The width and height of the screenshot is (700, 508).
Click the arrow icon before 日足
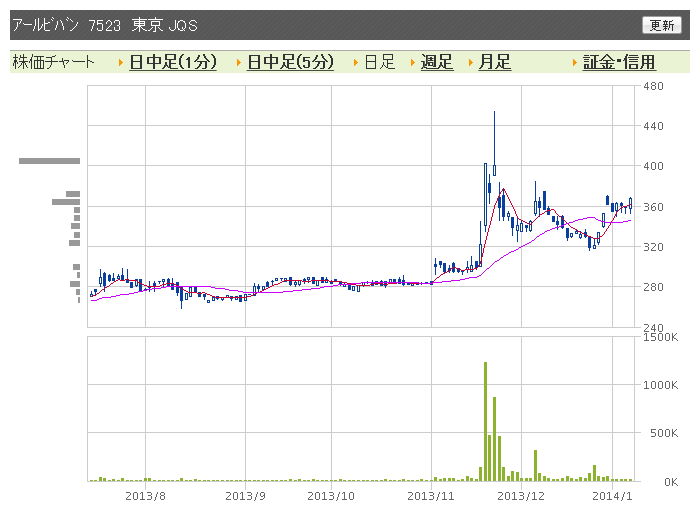(356, 62)
